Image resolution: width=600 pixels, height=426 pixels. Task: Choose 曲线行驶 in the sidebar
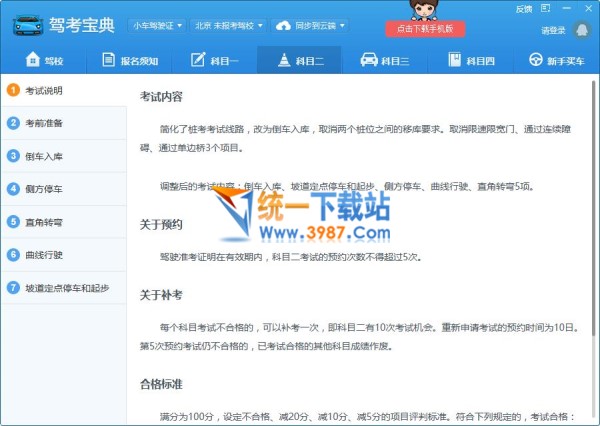(x=64, y=255)
